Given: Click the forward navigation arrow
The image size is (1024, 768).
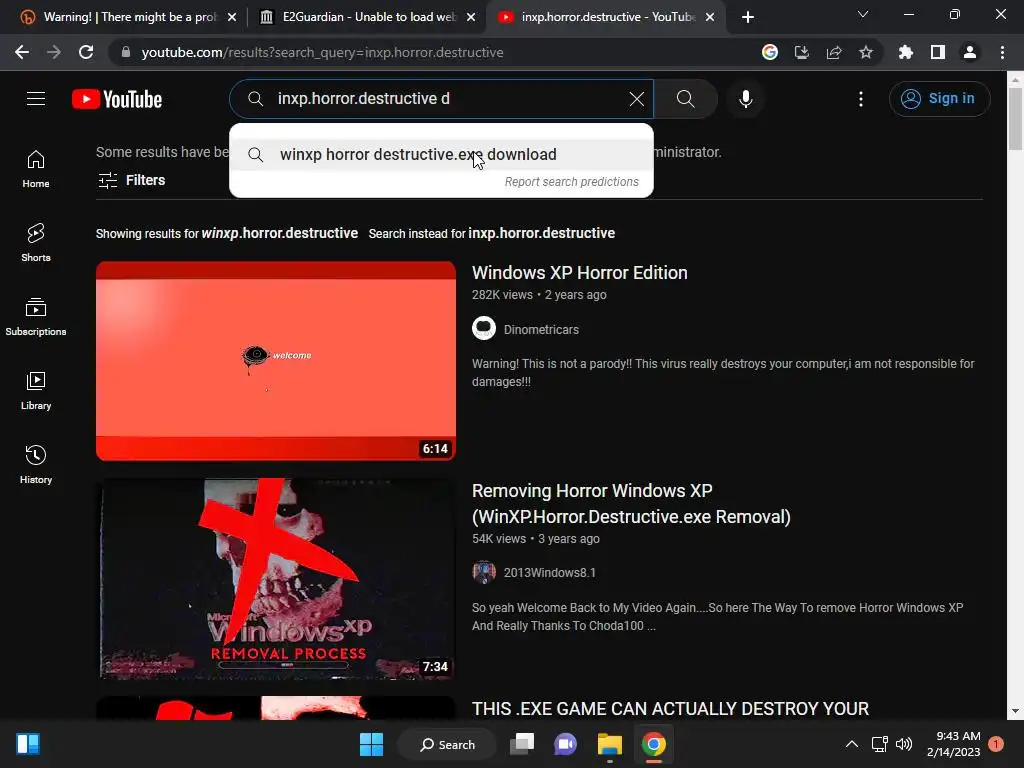Looking at the screenshot, I should (x=54, y=52).
